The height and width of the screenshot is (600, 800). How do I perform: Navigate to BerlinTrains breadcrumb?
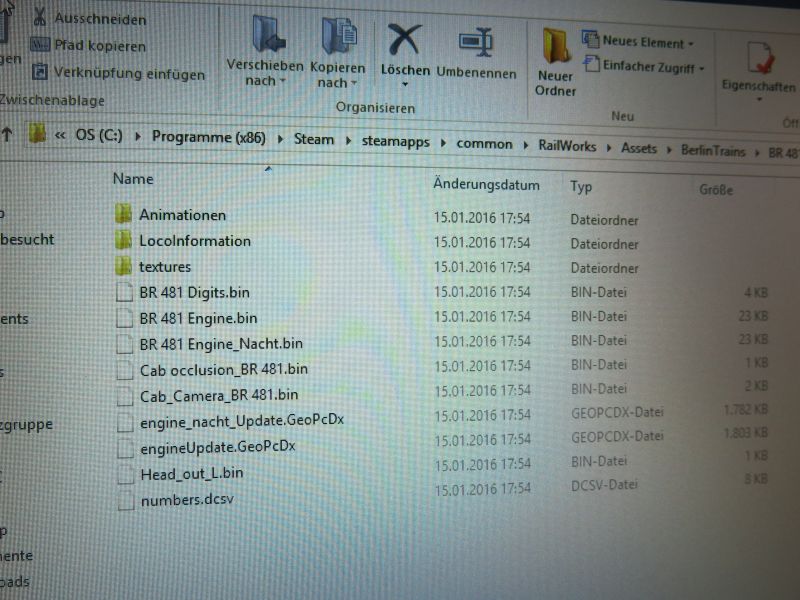(x=713, y=151)
